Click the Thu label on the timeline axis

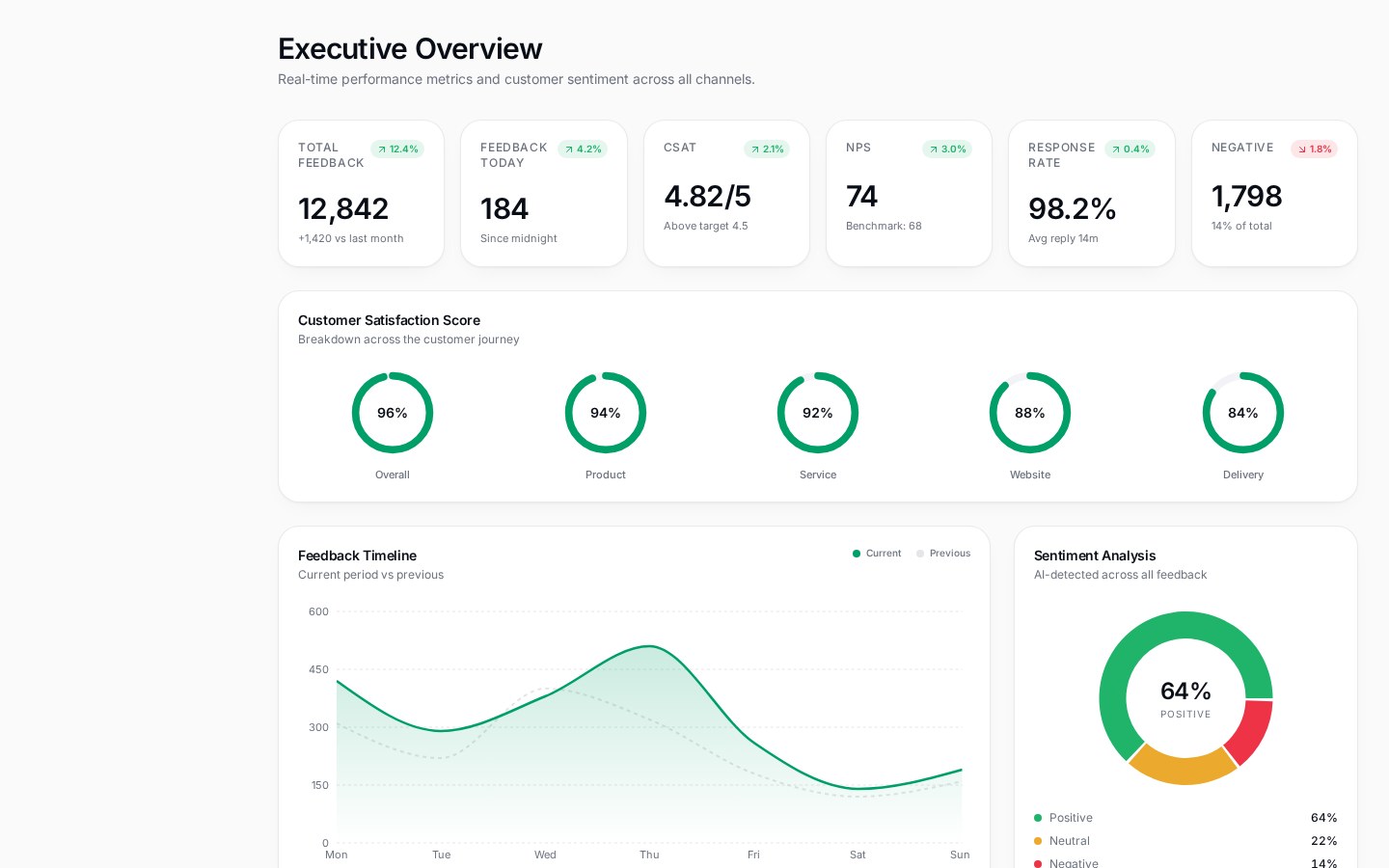pos(649,854)
